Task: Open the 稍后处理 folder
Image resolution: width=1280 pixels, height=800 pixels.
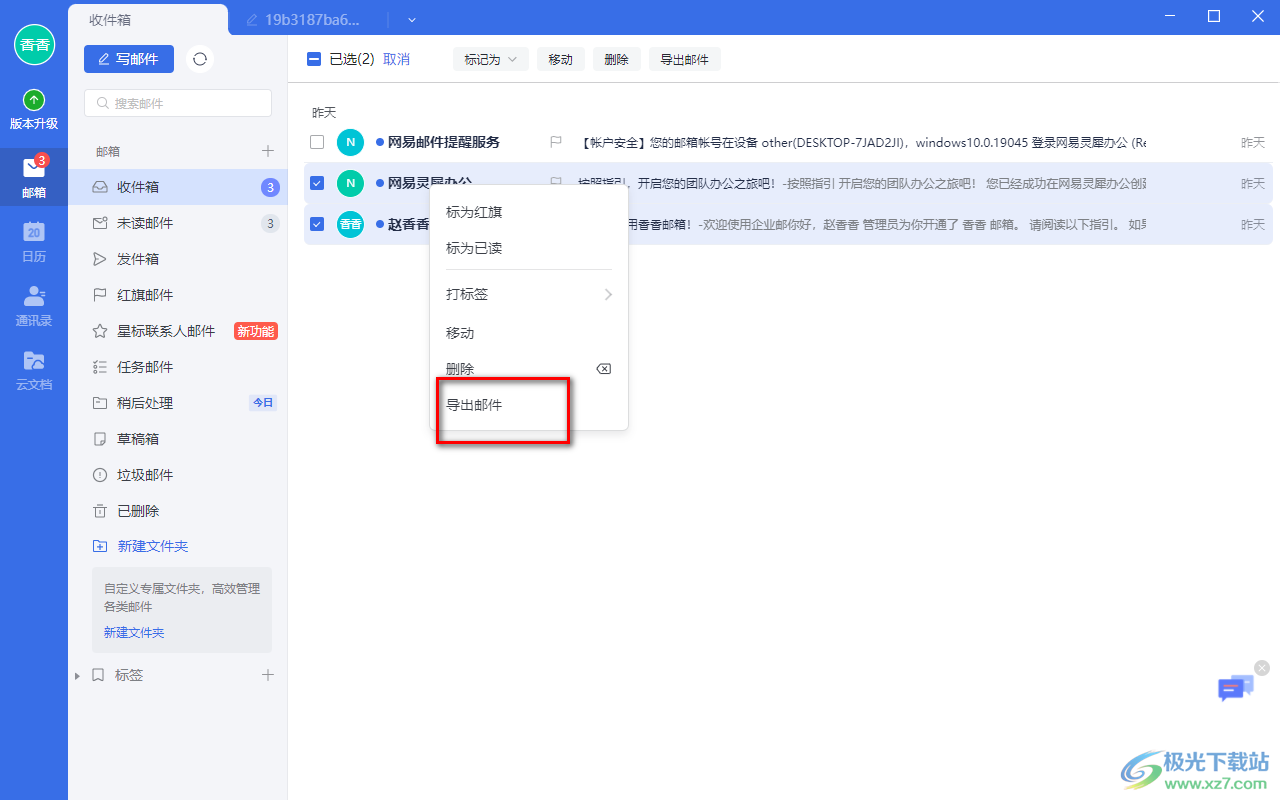Action: 178,403
